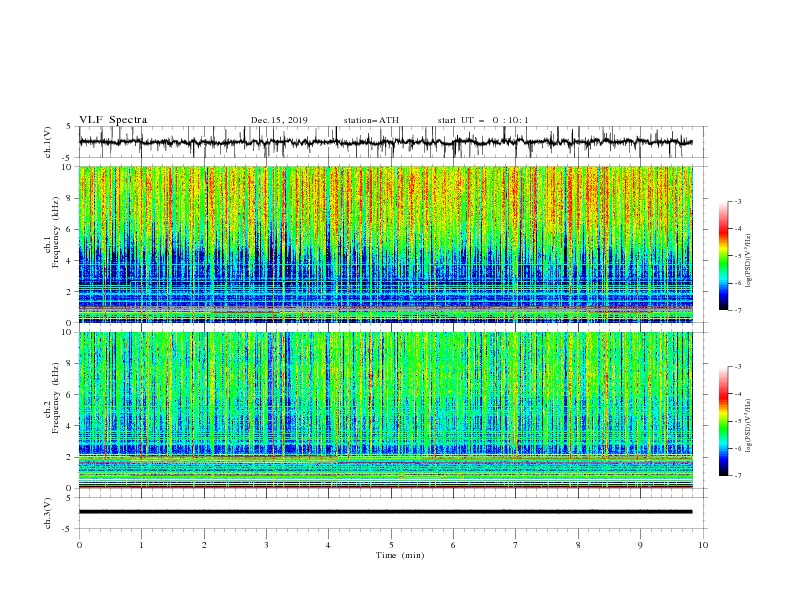Click the "-7" tick on the ch.1 color bar
This screenshot has width=792, height=612.
pyautogui.click(x=738, y=310)
